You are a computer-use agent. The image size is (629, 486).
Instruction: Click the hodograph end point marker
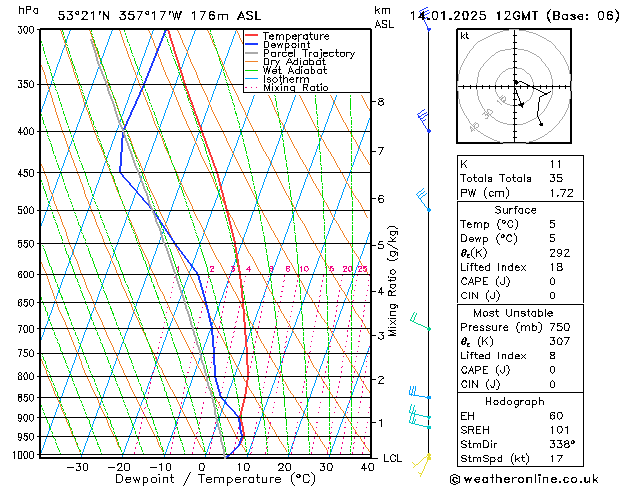541,124
